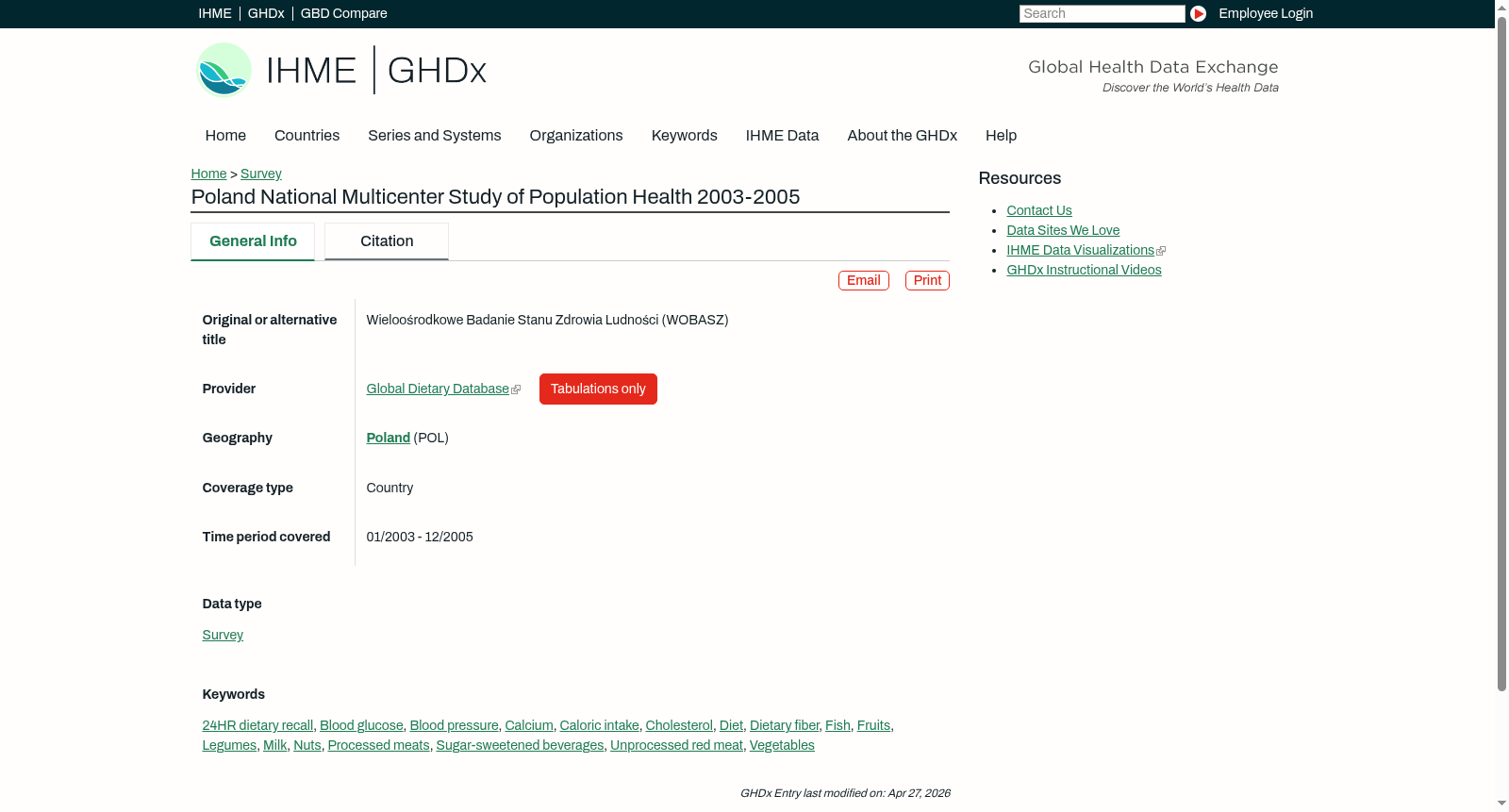This screenshot has width=1509, height=812.
Task: Open the Countries menu item
Action: (x=307, y=136)
